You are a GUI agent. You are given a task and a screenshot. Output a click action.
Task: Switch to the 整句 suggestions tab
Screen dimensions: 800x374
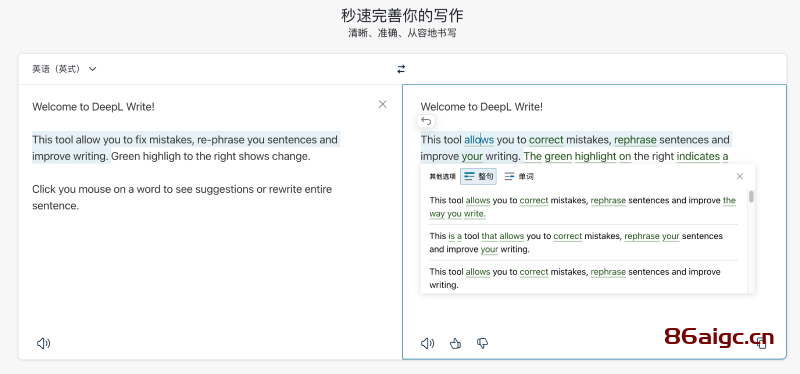478,177
